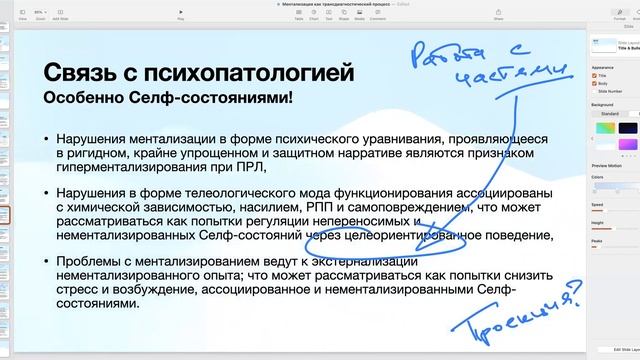This screenshot has height=360, width=640.
Task: Start the slideshow with Play button
Action: 181,12
